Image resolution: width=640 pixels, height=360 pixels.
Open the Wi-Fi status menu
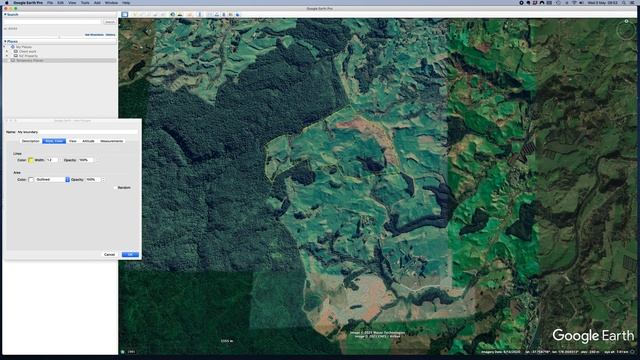[x=573, y=2]
